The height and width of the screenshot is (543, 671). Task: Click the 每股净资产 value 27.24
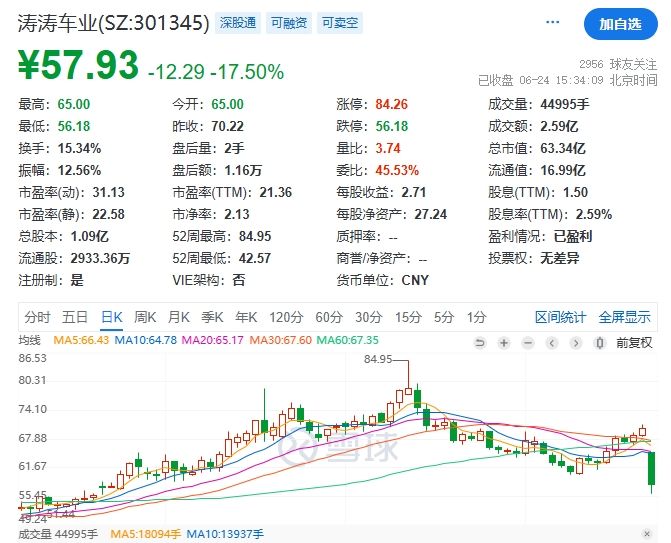tap(431, 214)
